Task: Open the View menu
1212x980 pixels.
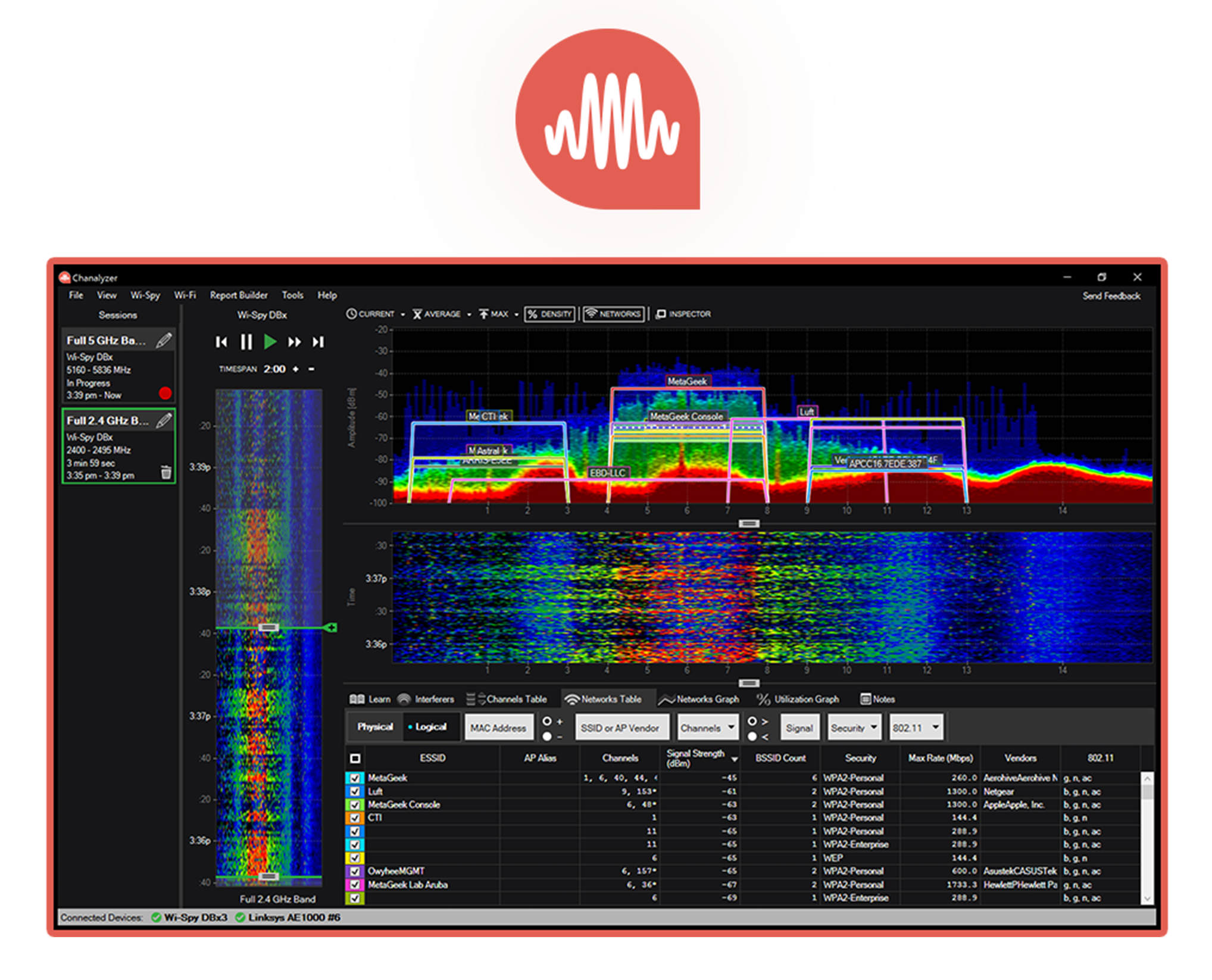Action: [107, 295]
